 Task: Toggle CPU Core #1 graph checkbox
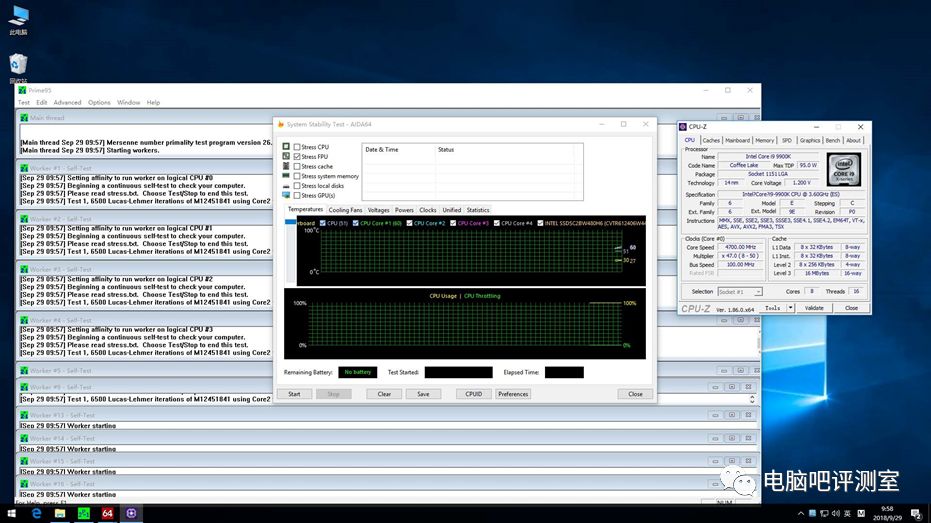tap(356, 223)
